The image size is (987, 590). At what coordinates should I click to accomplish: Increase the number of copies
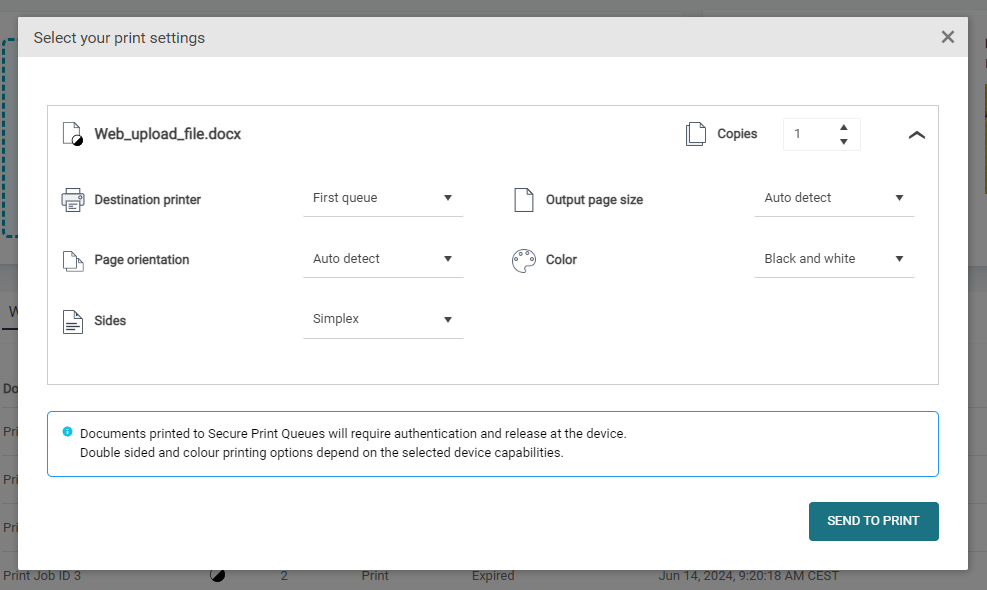(x=844, y=127)
